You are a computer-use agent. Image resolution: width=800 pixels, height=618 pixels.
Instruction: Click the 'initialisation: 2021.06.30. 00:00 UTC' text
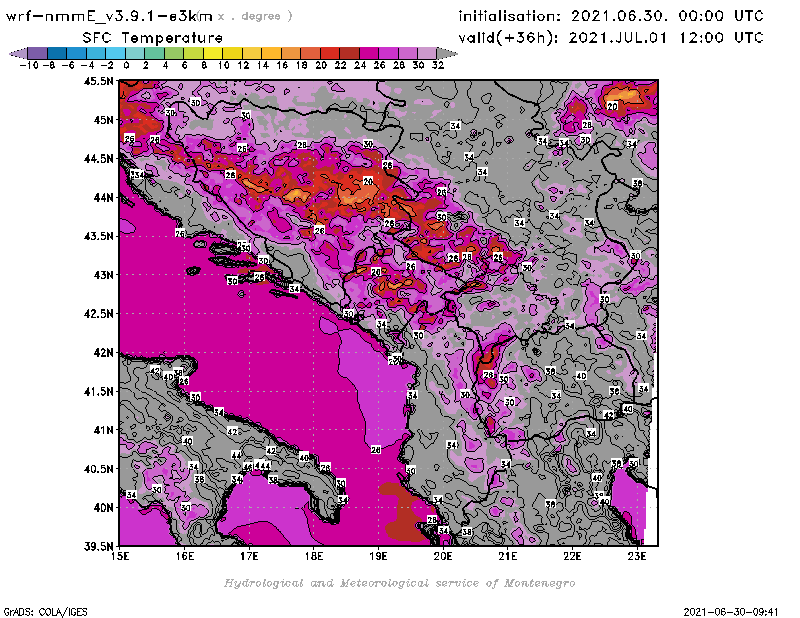click(x=611, y=16)
